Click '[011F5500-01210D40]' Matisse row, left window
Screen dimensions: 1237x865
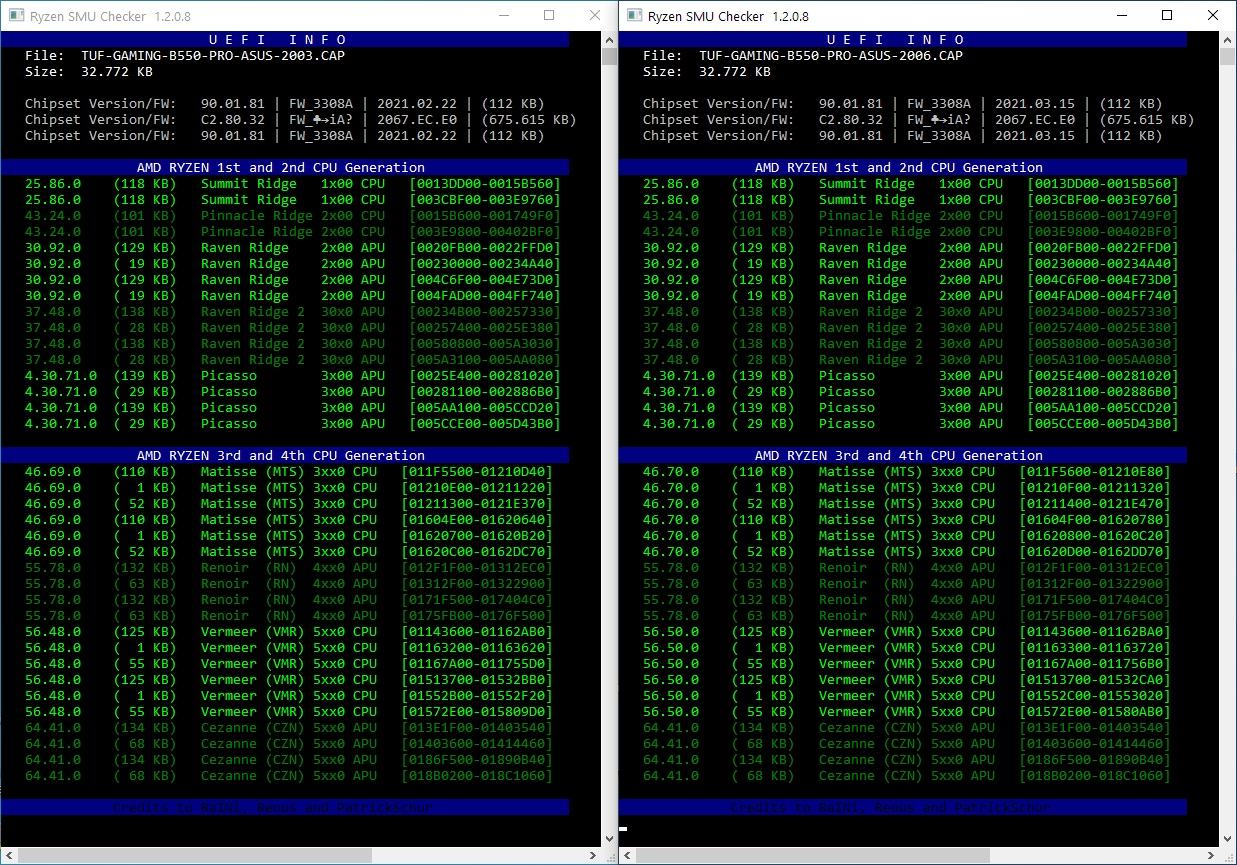tap(477, 472)
